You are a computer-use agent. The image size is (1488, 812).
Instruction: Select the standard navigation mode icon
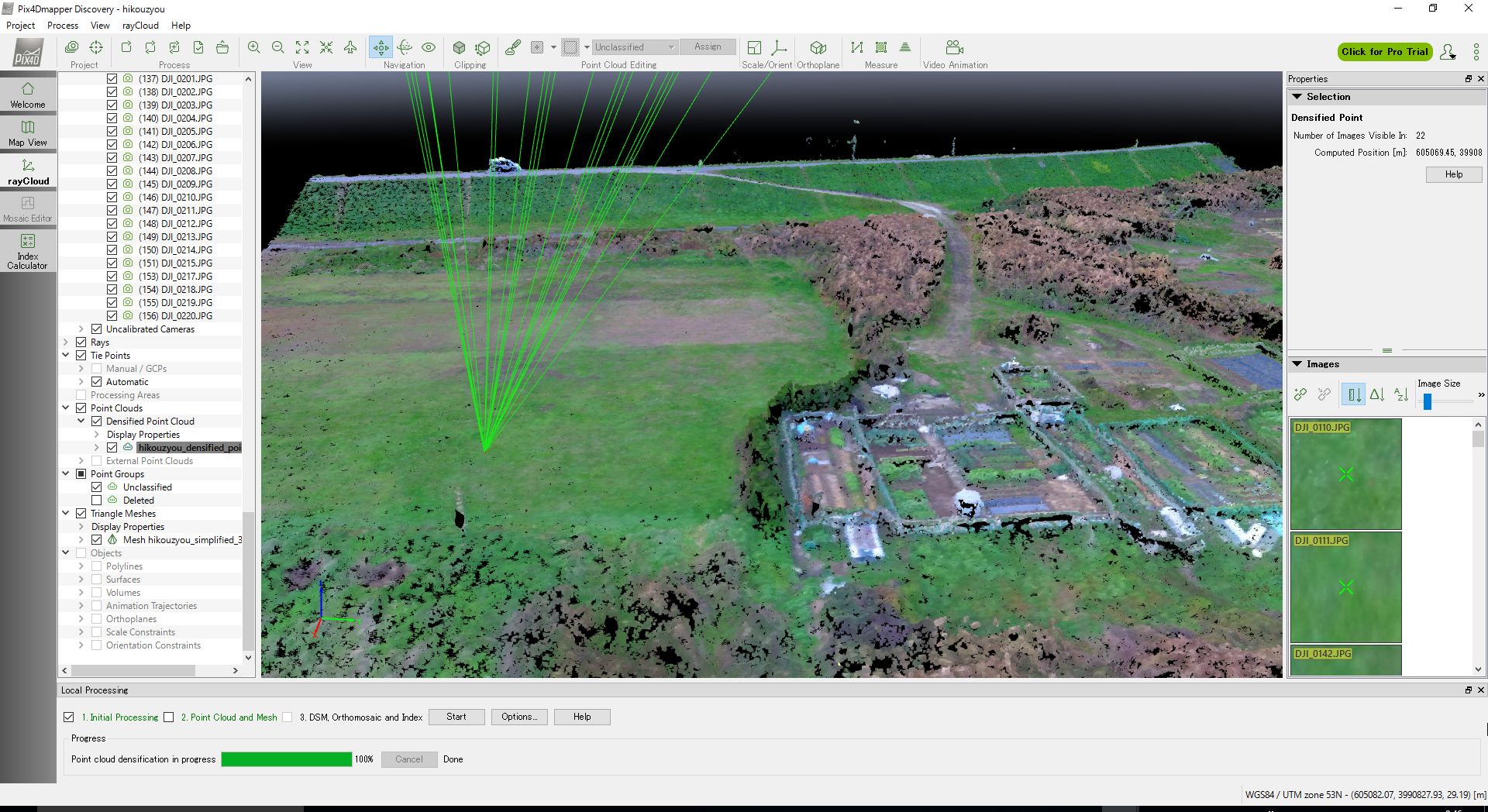(x=381, y=47)
